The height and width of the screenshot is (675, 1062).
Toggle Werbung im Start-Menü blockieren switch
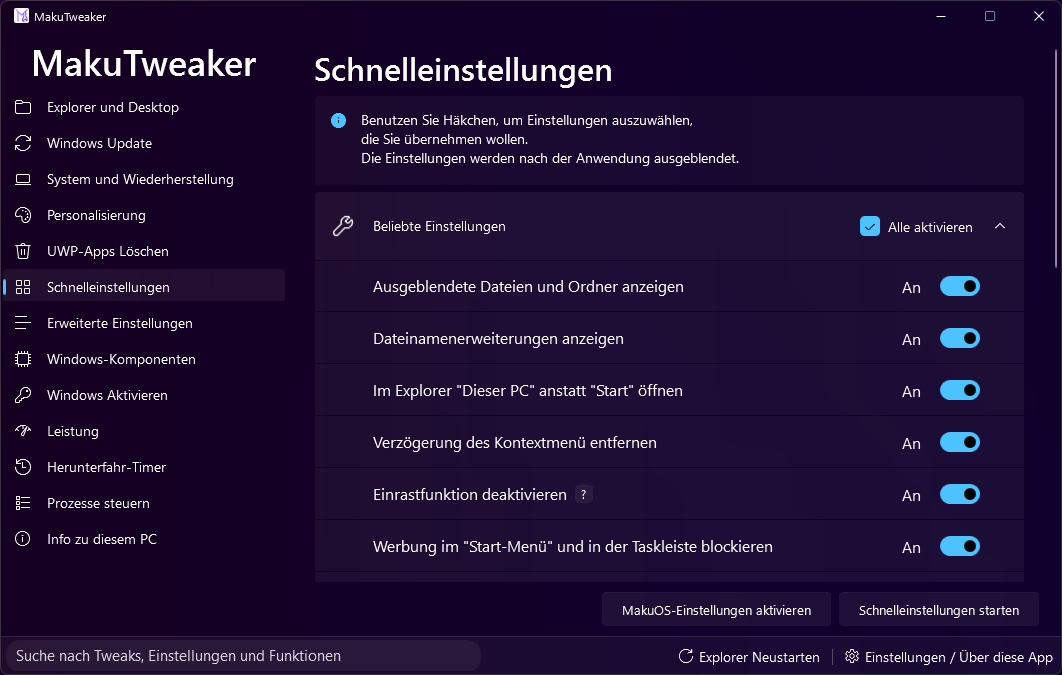(x=960, y=546)
